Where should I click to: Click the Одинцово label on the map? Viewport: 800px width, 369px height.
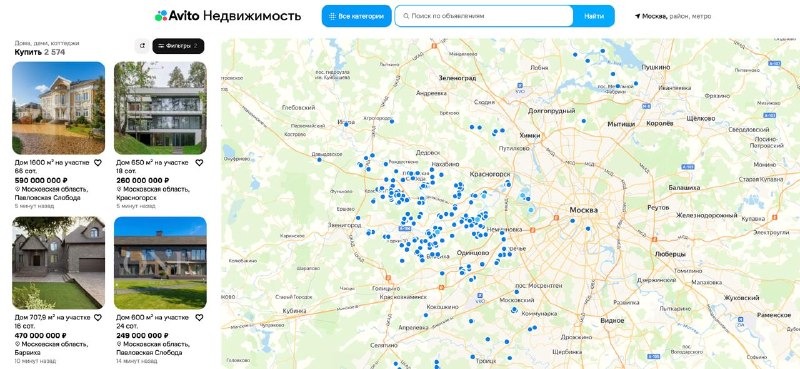point(472,253)
